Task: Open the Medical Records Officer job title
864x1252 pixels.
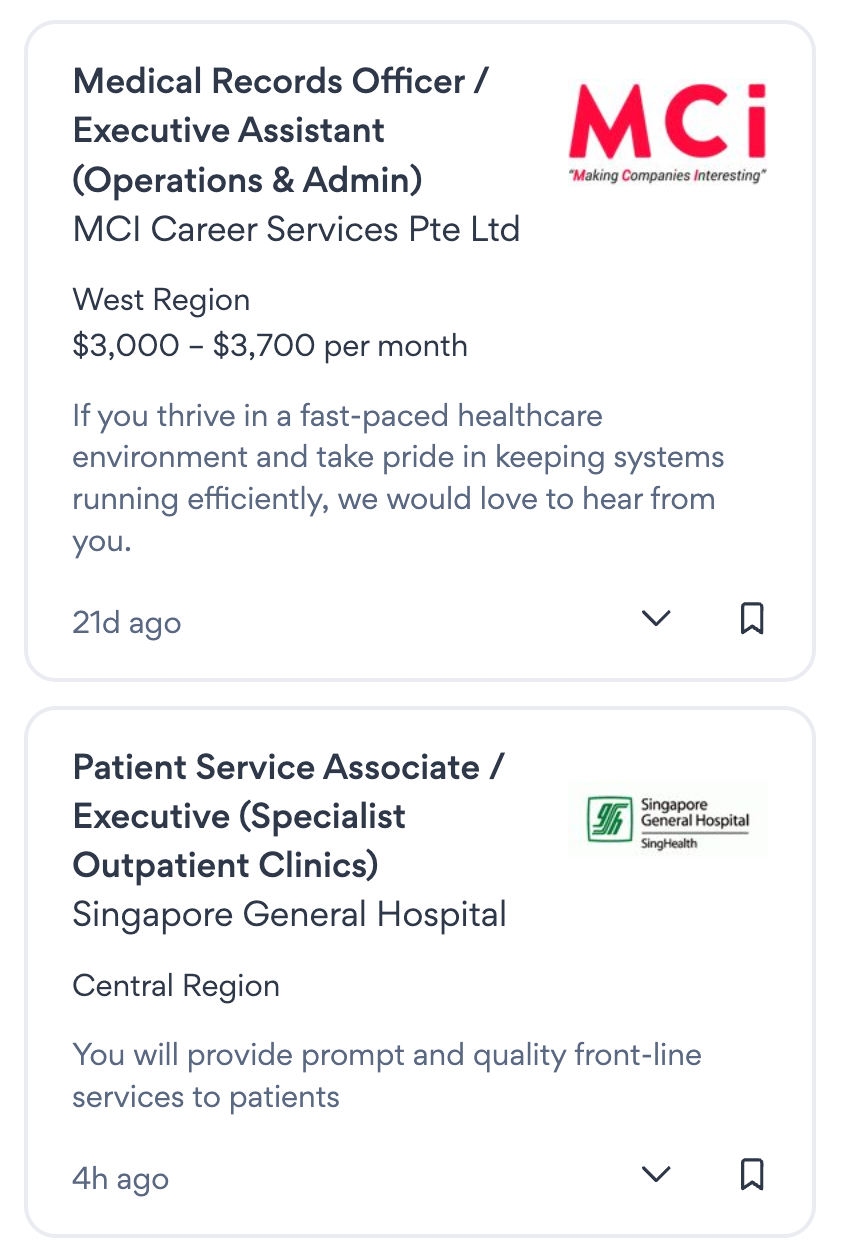Action: point(280,81)
